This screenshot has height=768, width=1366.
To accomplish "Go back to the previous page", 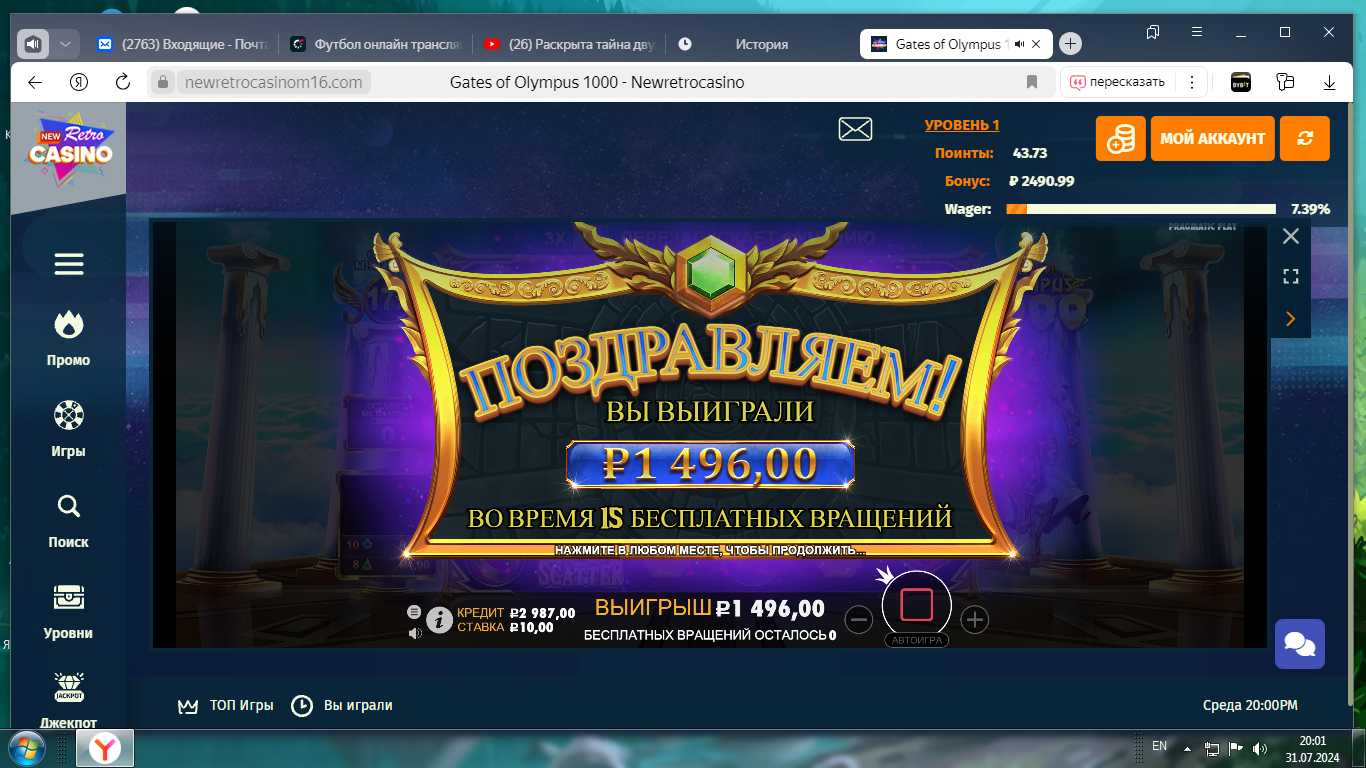I will click(x=35, y=82).
